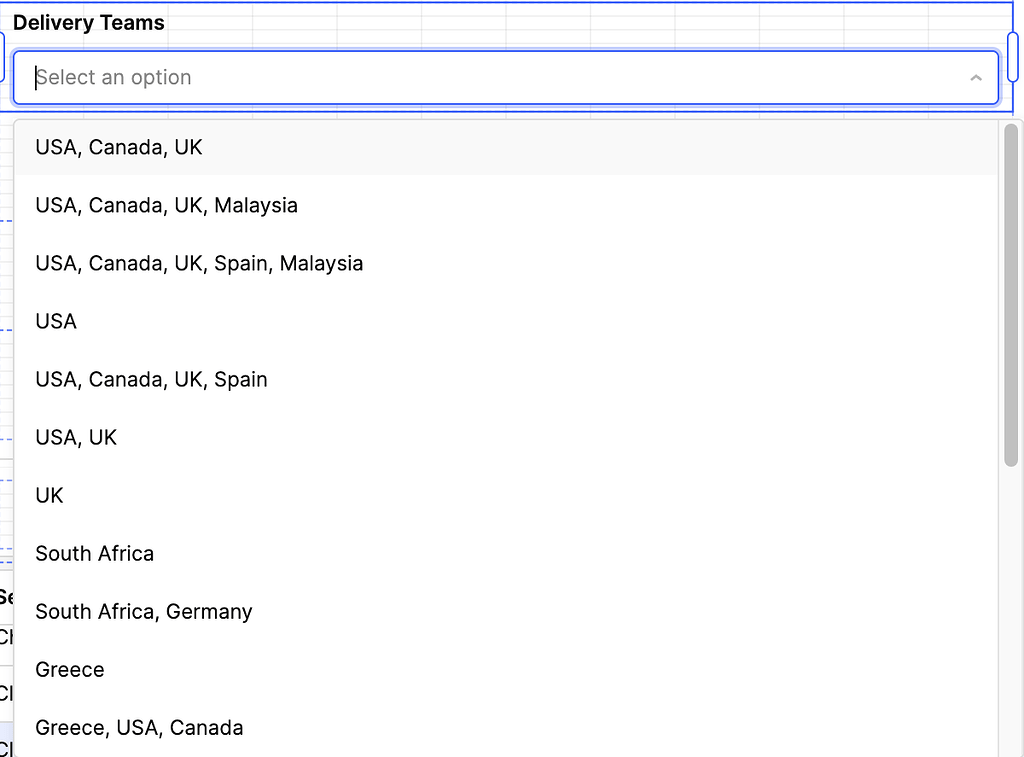Image resolution: width=1024 pixels, height=757 pixels.
Task: Pick 'Greece, USA, Canada' option
Action: pyautogui.click(x=505, y=728)
